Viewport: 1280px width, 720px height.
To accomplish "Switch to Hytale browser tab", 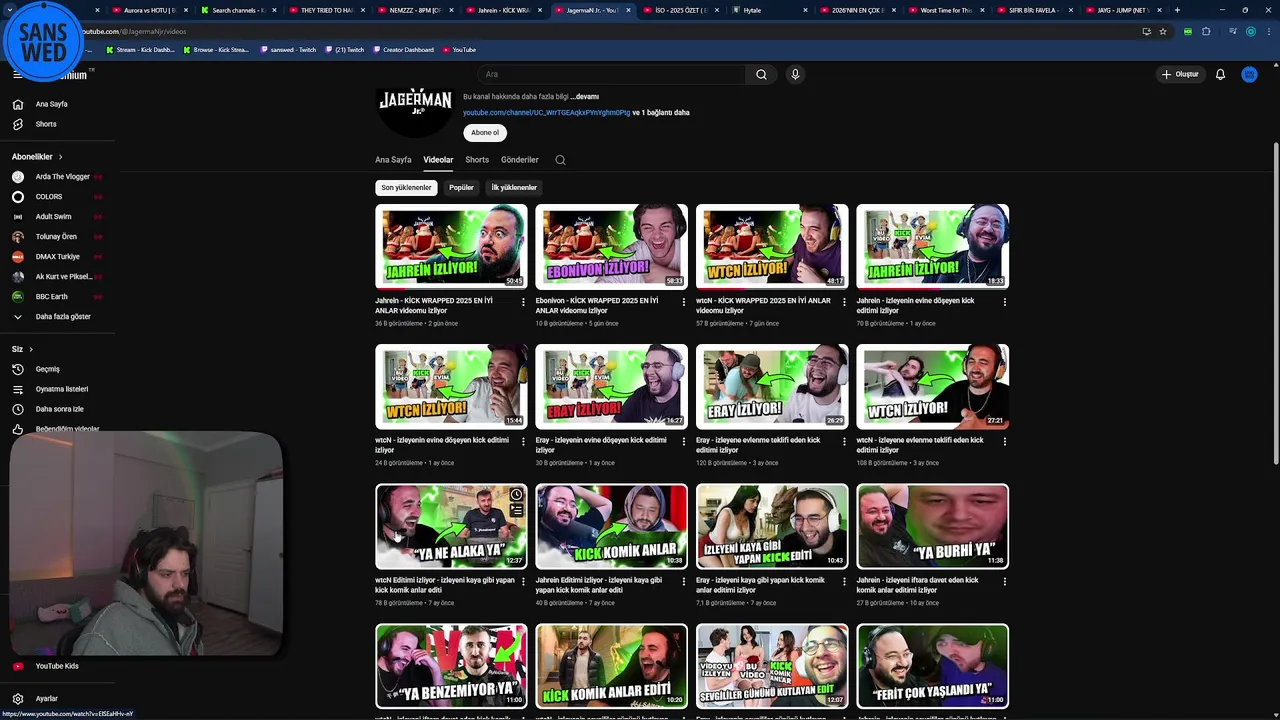I will (768, 10).
